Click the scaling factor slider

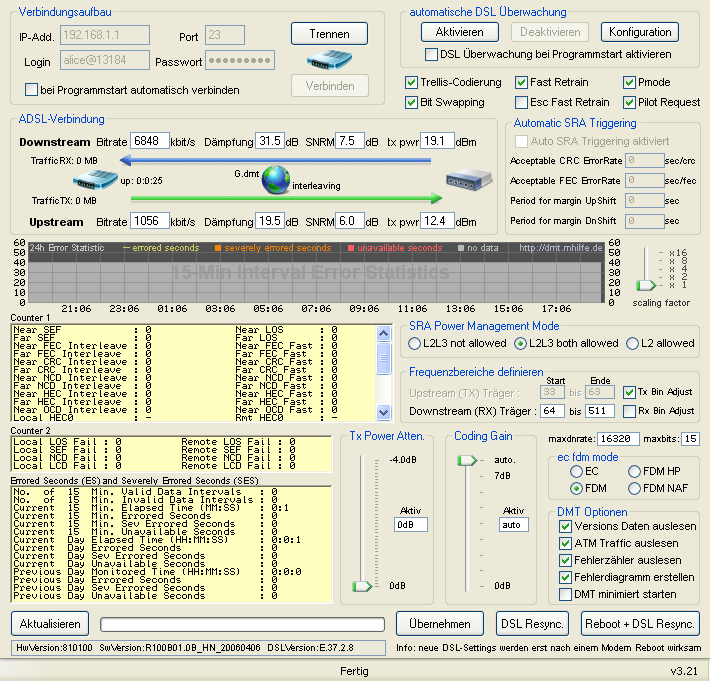[x=645, y=285]
